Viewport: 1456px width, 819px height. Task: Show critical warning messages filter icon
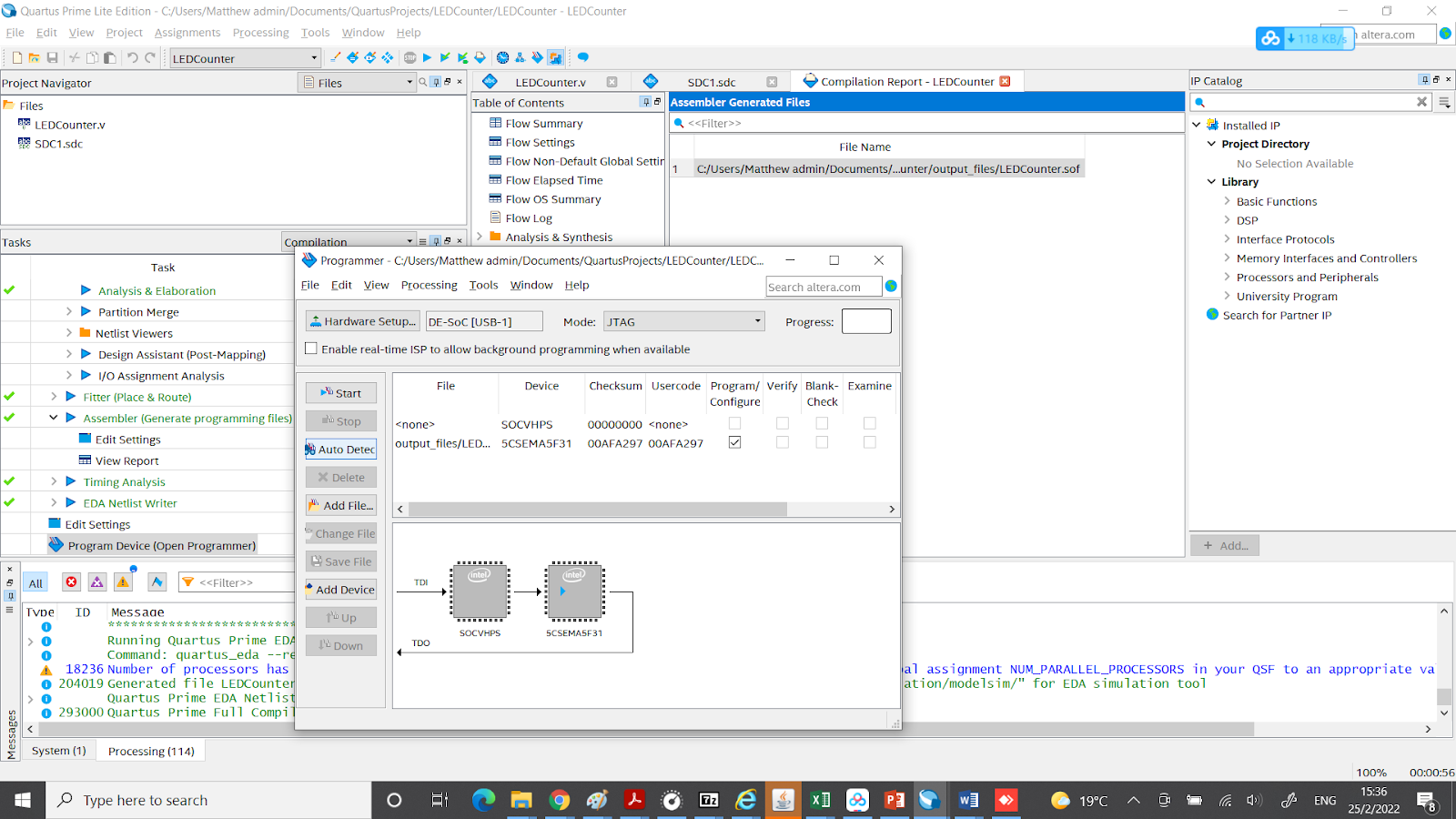tap(96, 582)
